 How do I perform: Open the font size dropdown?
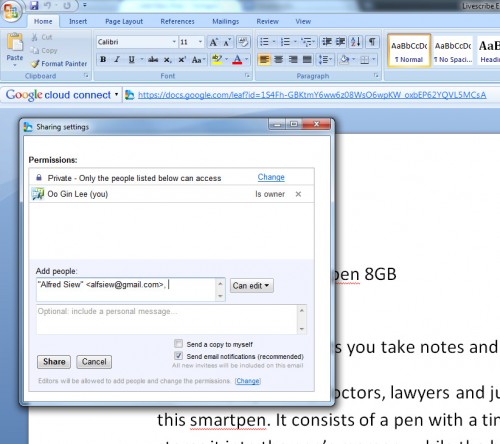tap(200, 42)
